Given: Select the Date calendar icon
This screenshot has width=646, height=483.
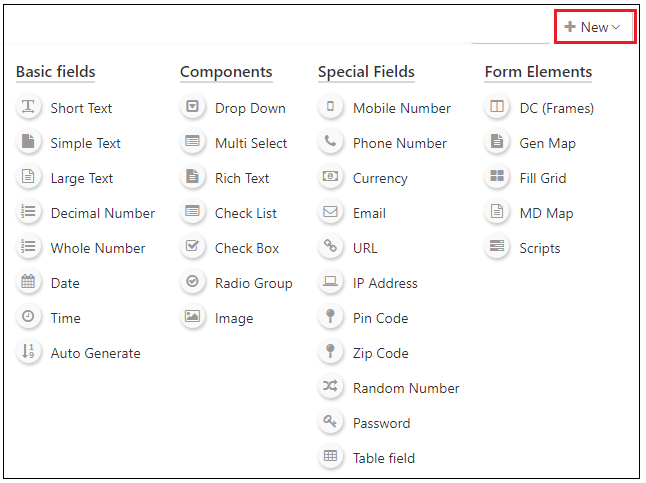Looking at the screenshot, I should (29, 283).
